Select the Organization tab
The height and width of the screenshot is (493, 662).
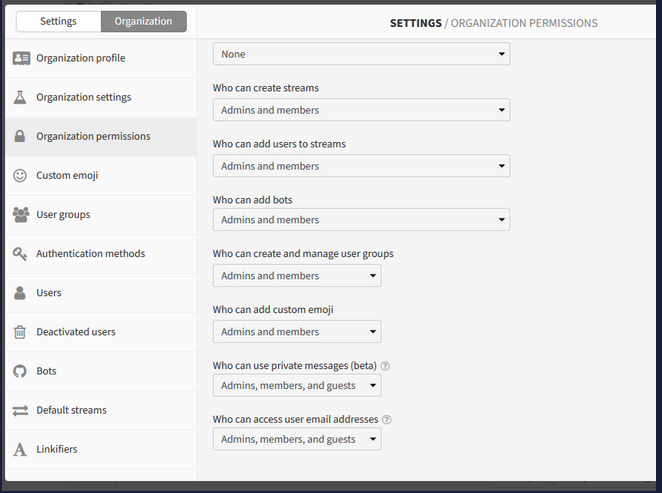[x=144, y=21]
